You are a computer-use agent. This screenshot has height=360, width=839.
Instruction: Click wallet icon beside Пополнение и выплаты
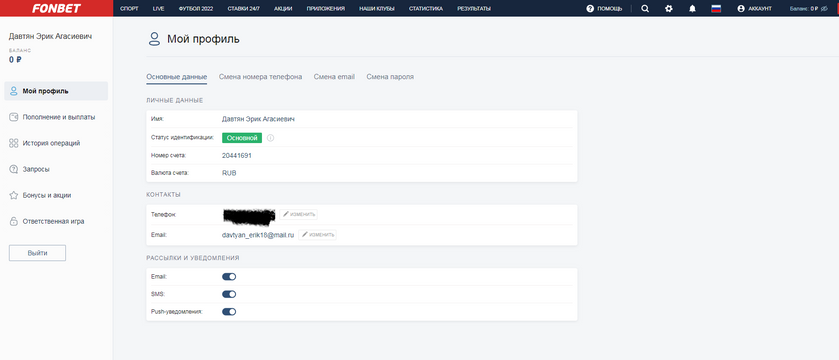14,117
